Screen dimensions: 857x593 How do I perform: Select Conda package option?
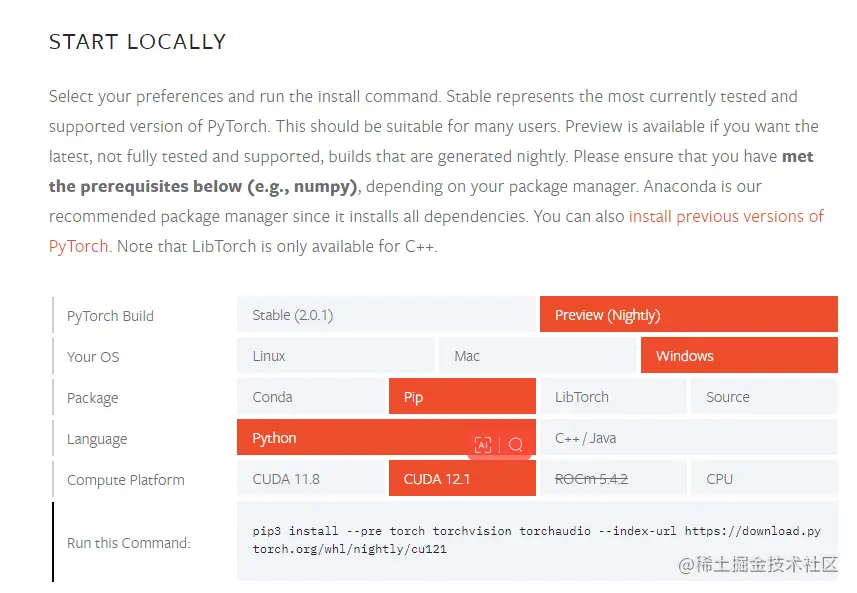click(x=312, y=397)
